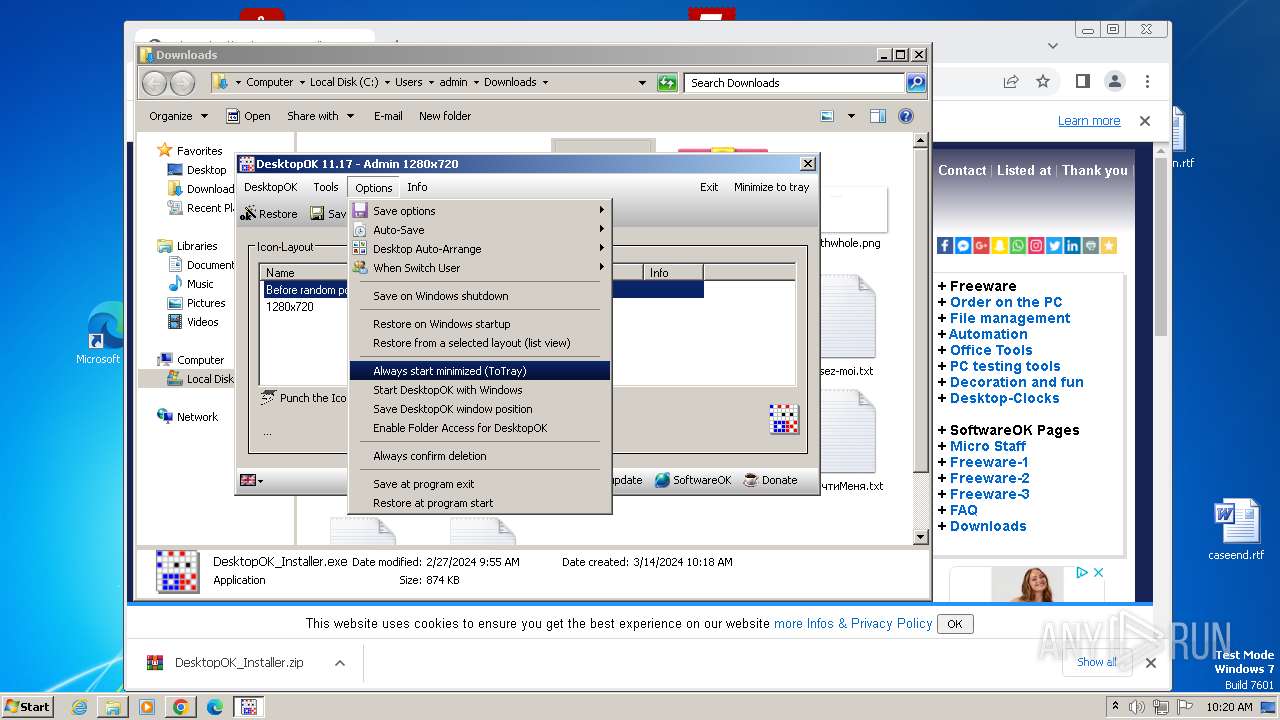
Task: Click the Explorer help icon
Action: pos(906,116)
